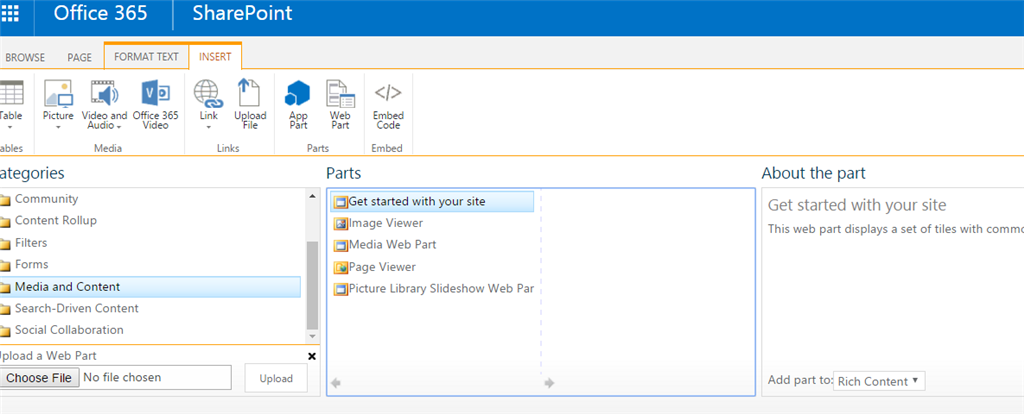Insert an Office 365 Video
1024x414 pixels.
click(x=155, y=93)
